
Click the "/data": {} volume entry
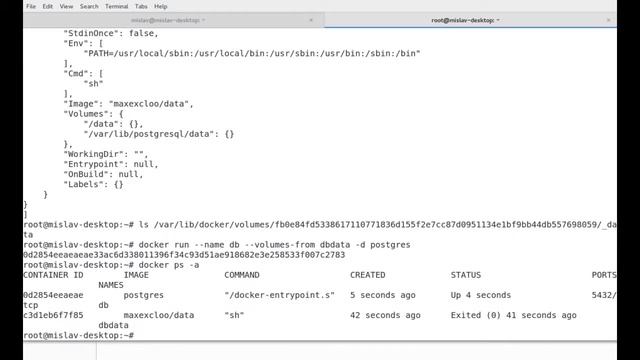click(113, 124)
